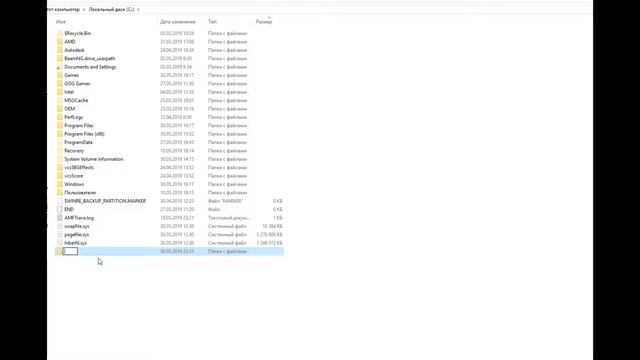Click the icon of the new folder being renamed
The image size is (640, 360).
[x=60, y=251]
